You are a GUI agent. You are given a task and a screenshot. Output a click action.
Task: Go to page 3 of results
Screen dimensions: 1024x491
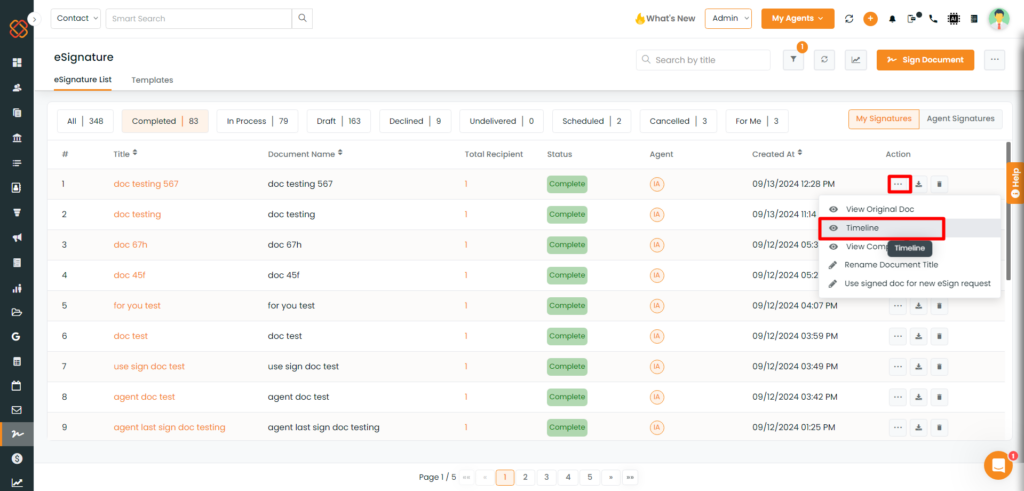click(546, 477)
